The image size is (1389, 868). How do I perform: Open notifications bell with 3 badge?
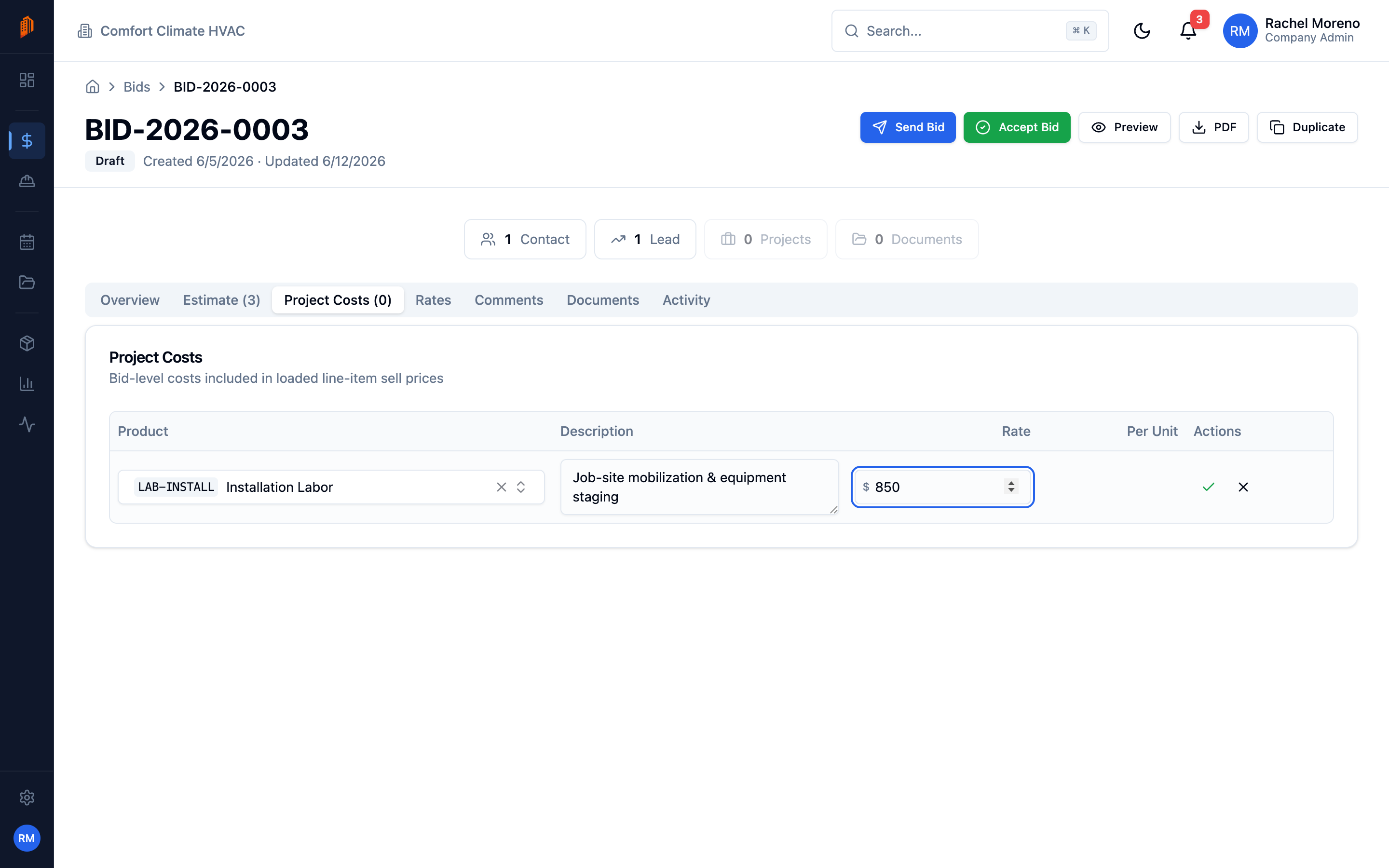1188,31
